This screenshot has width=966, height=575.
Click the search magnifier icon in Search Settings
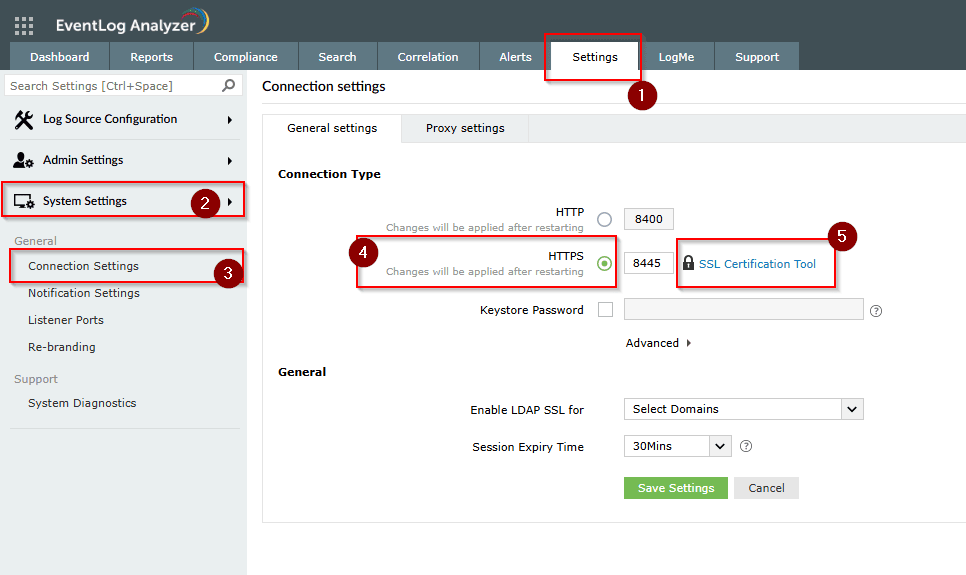click(x=229, y=86)
